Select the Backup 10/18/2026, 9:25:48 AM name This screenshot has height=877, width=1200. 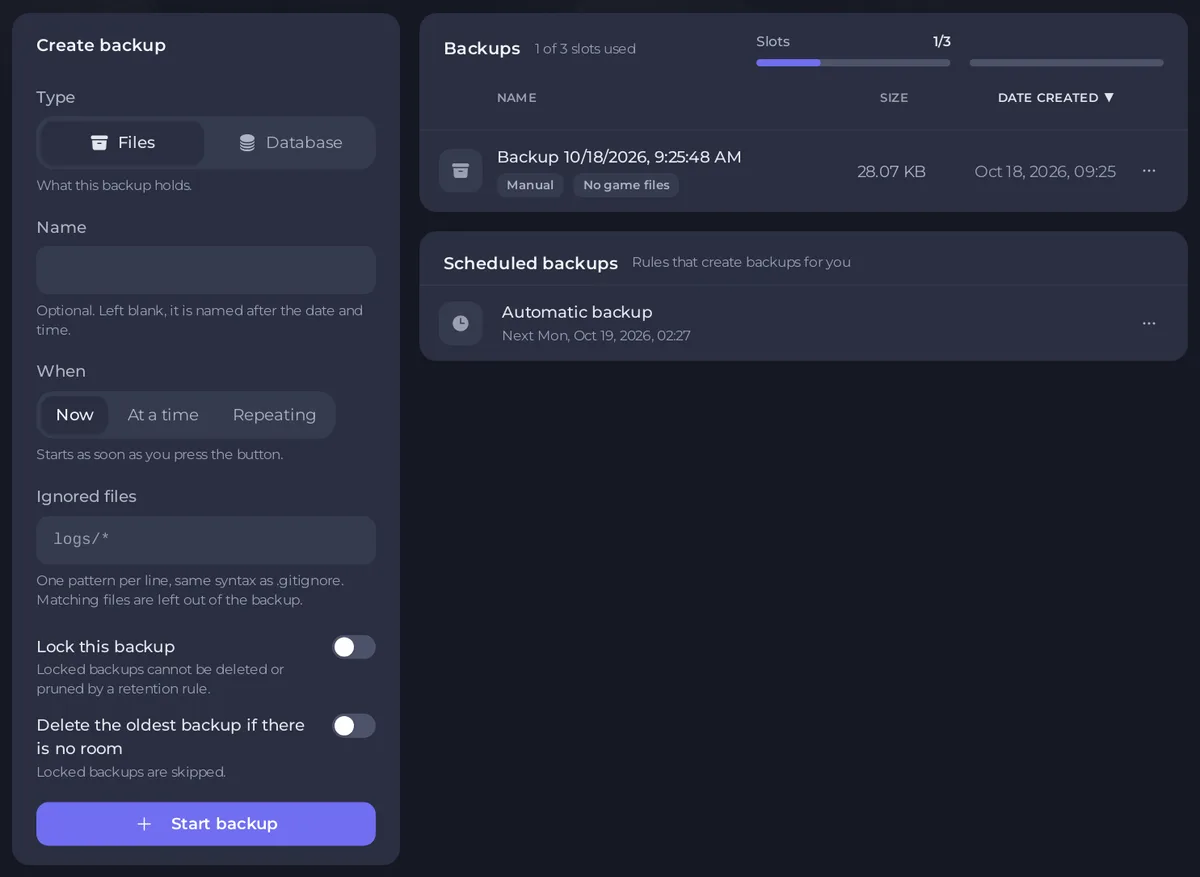point(619,157)
